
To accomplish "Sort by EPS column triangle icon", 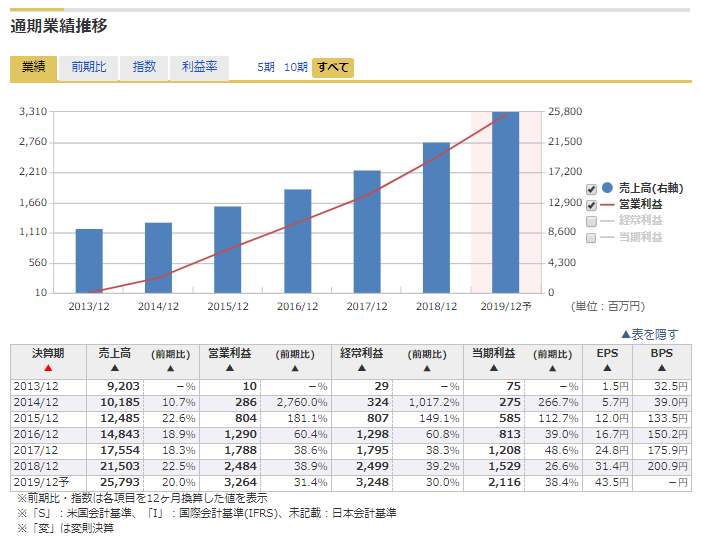I will tap(607, 368).
